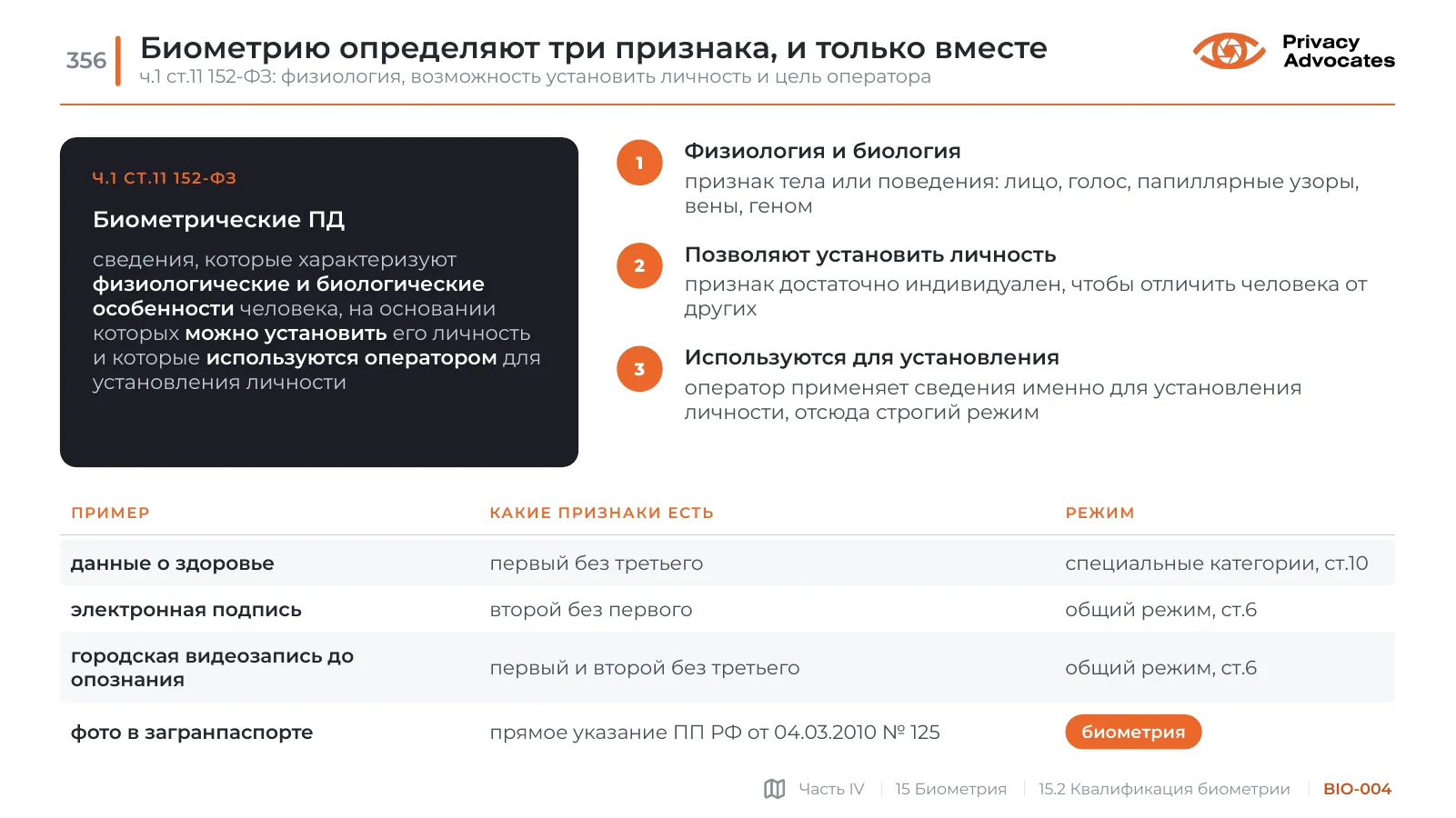
Task: Select breadcrumb Часть IV in footer
Action: 831,789
